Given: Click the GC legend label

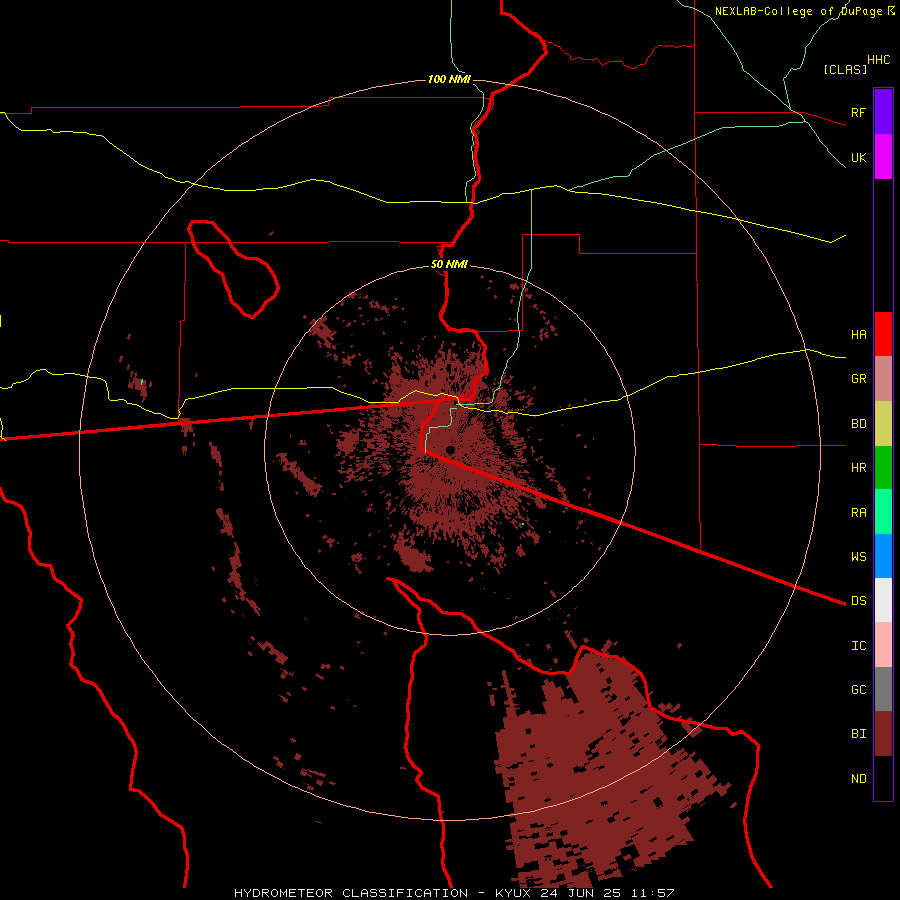Looking at the screenshot, I should tap(858, 689).
